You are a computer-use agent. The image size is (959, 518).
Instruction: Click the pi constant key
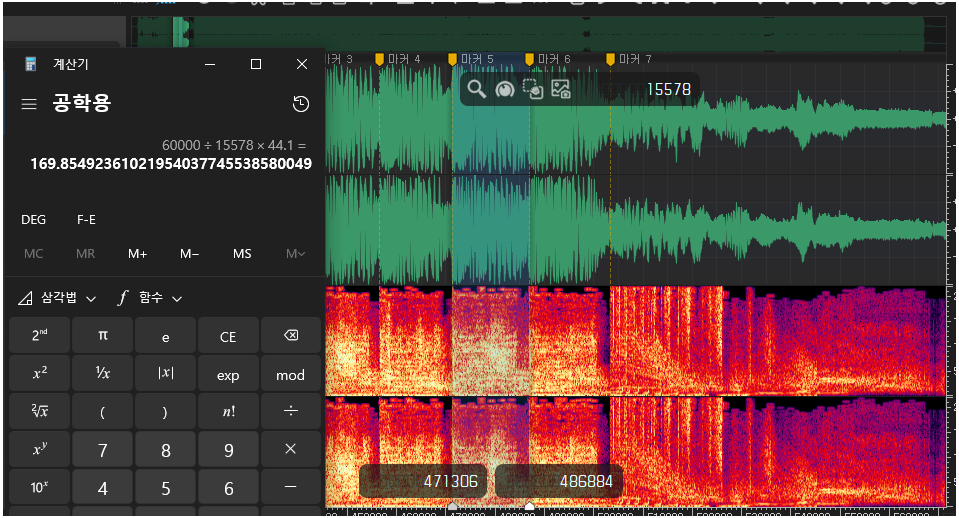click(x=103, y=335)
